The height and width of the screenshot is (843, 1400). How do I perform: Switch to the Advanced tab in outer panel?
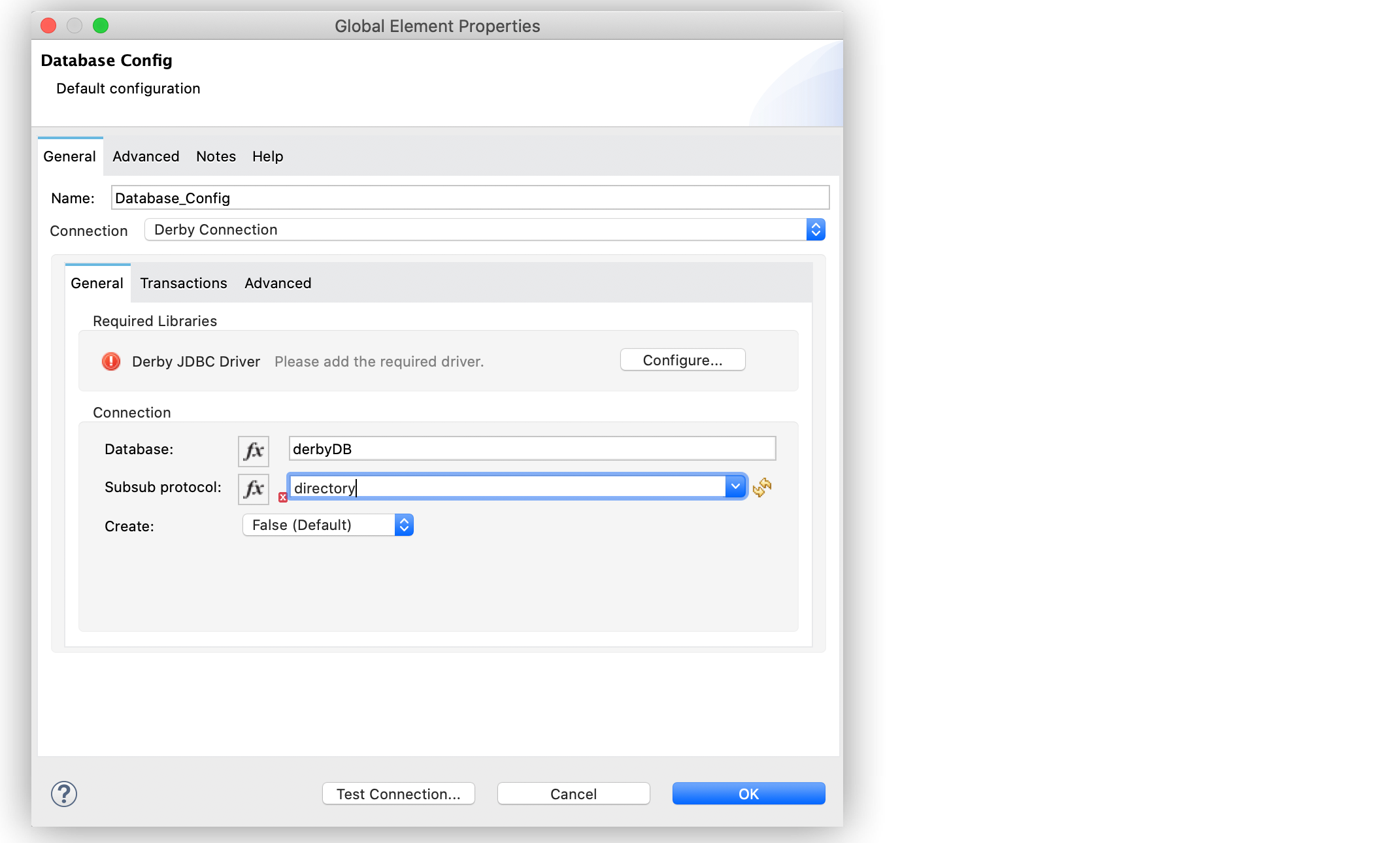tap(144, 156)
